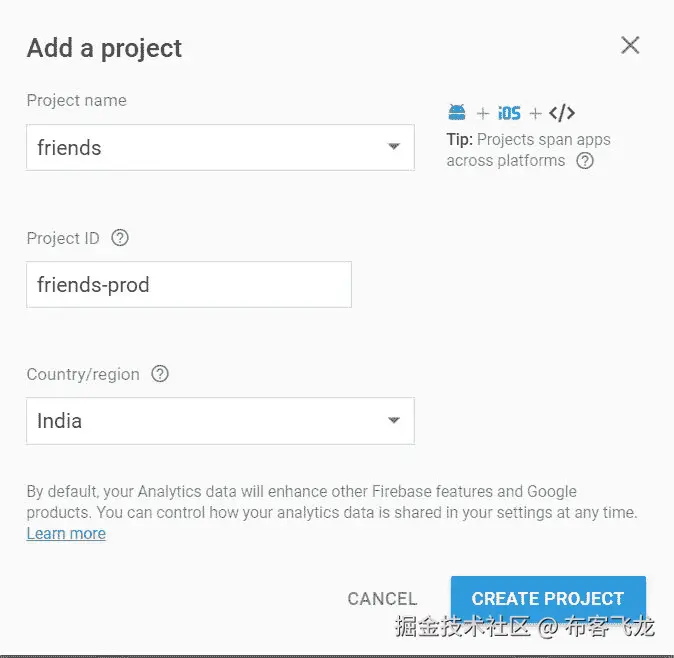Expand the Project name dropdown arrow
This screenshot has height=658, width=674.
coord(393,148)
